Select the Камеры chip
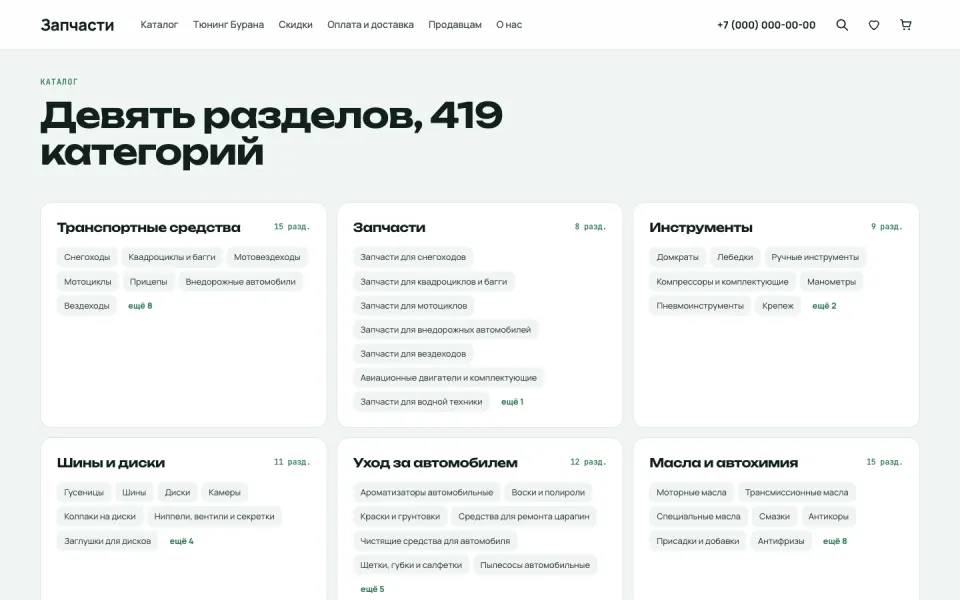The height and width of the screenshot is (600, 960). pos(225,492)
